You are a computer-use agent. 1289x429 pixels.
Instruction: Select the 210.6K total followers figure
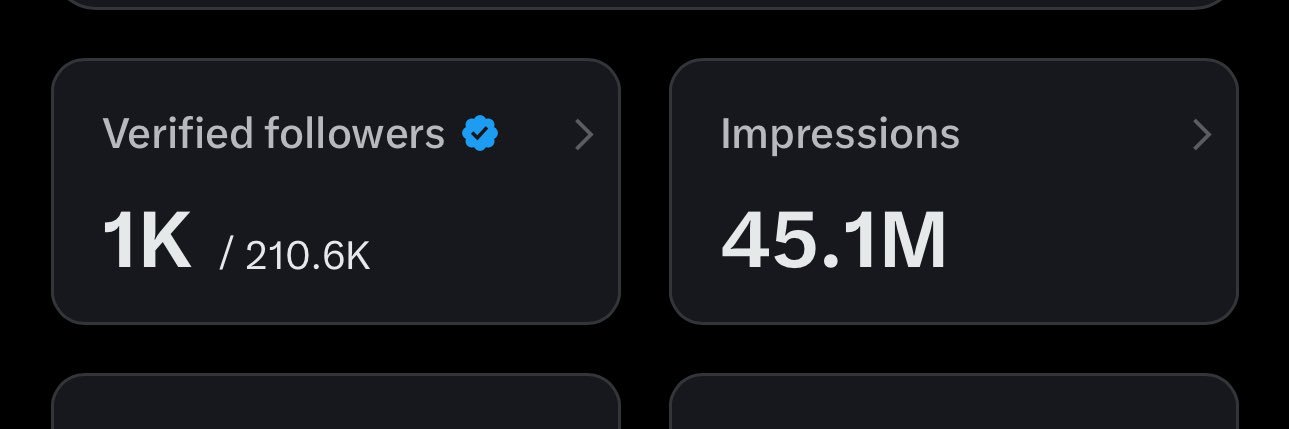pyautogui.click(x=307, y=257)
